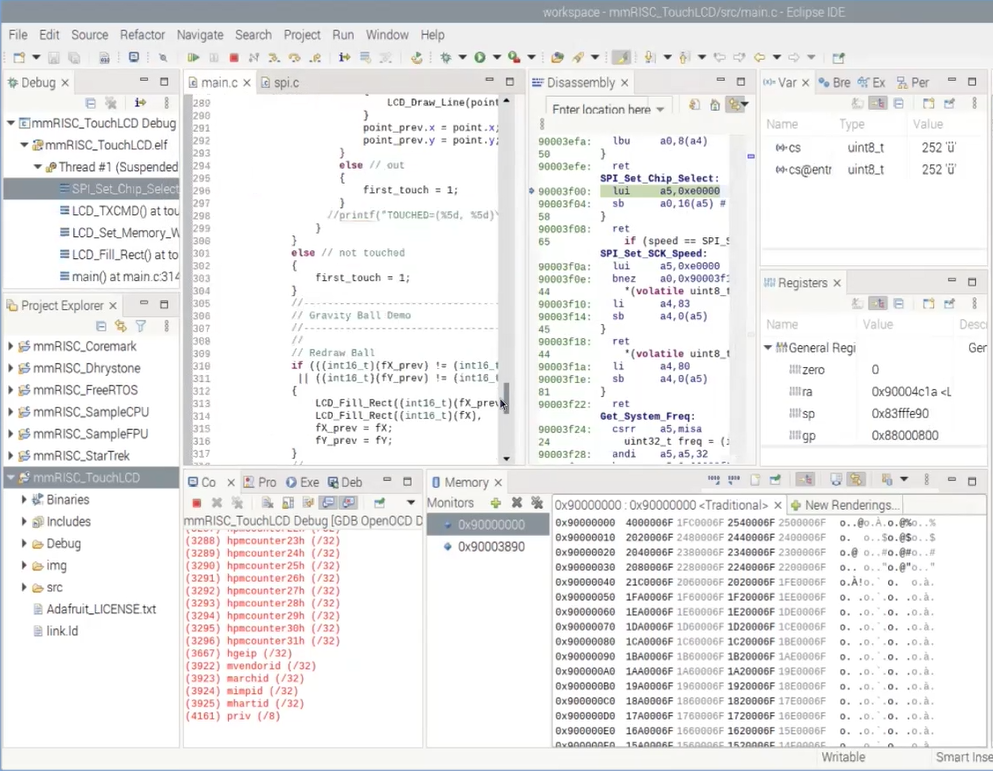The height and width of the screenshot is (771, 993).
Task: Toggle Link with Editor in Project Explorer
Action: point(121,326)
